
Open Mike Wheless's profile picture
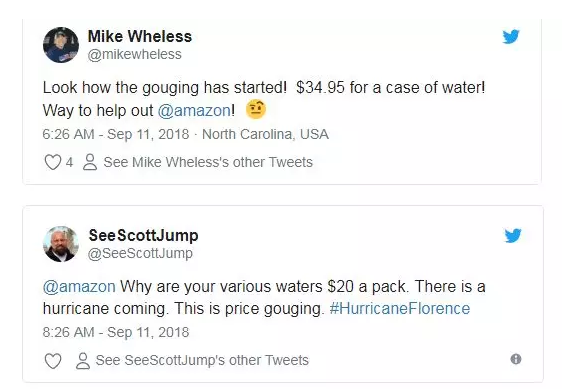point(61,45)
